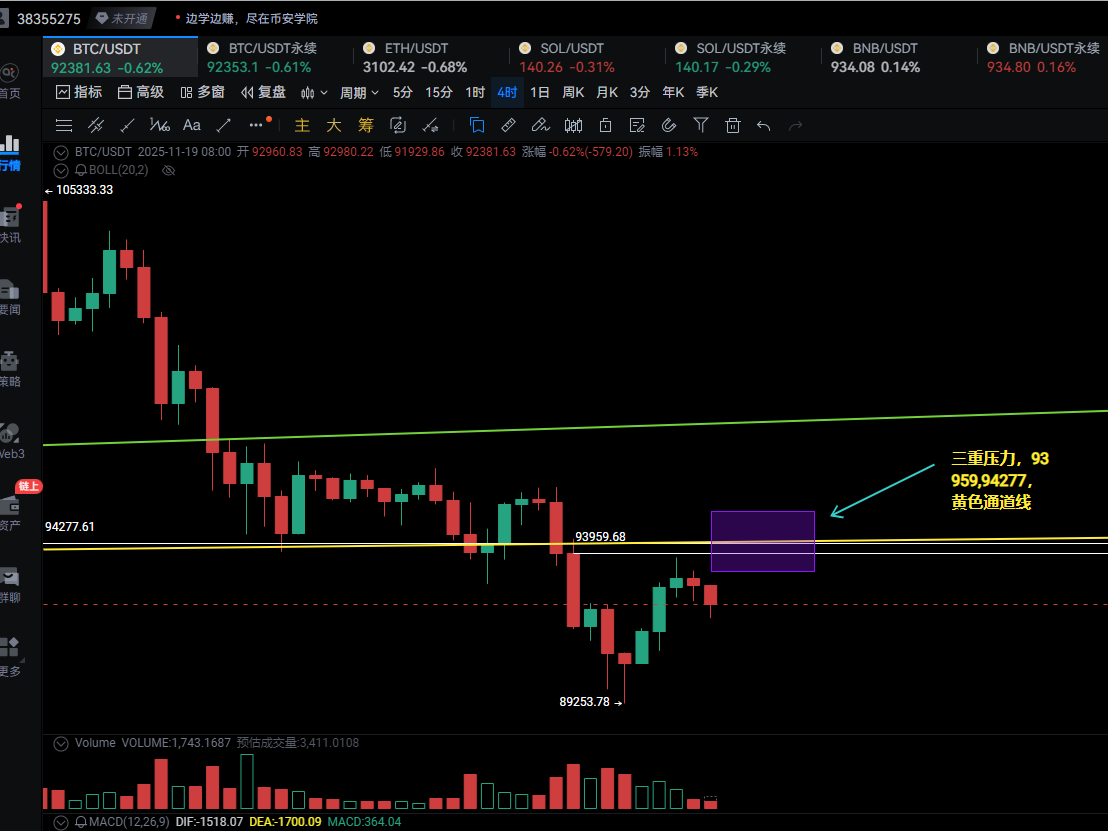Image resolution: width=1108 pixels, height=831 pixels.
Task: Select the ruler measurement tool
Action: [508, 125]
